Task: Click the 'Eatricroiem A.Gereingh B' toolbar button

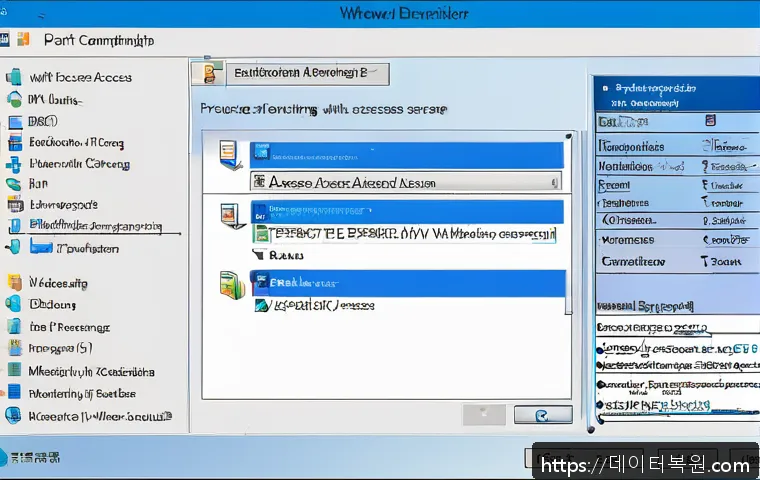Action: [x=307, y=73]
